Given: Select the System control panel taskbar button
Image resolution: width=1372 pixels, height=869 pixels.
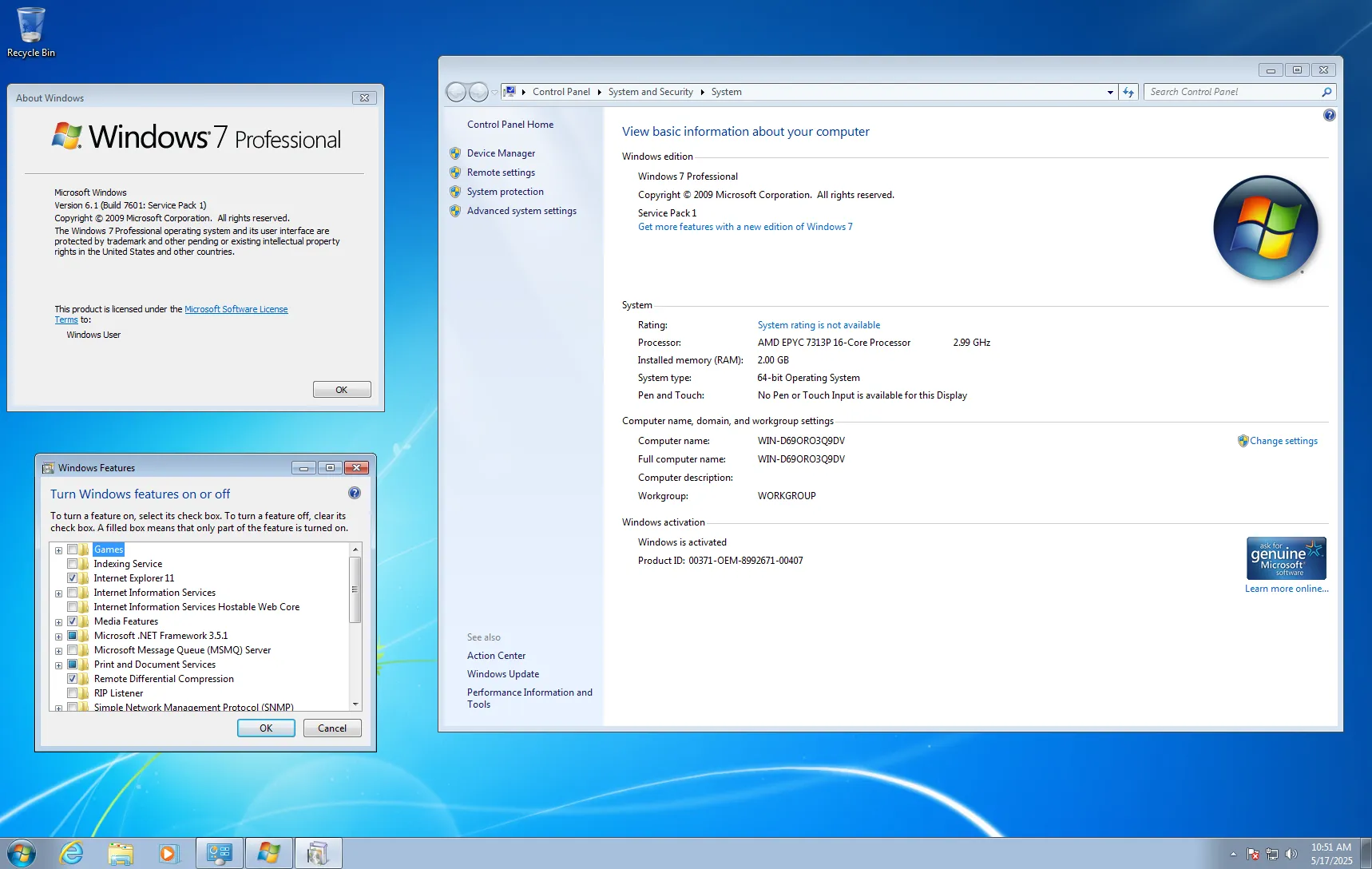Looking at the screenshot, I should tap(220, 853).
